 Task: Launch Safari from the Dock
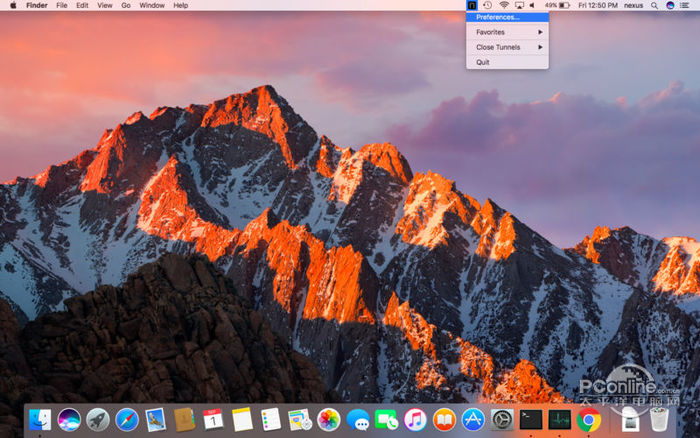click(127, 420)
